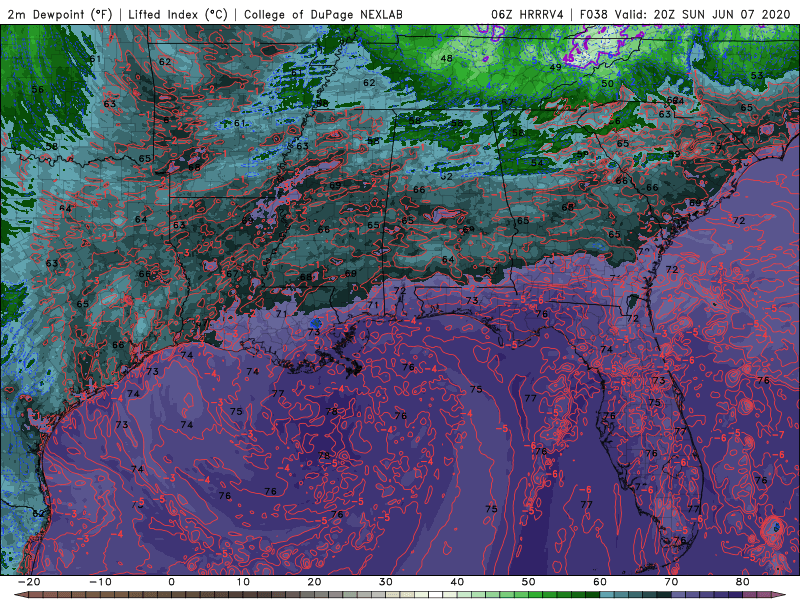Click the "Valid: 20Z SUN JUN 07 2020" text
This screenshot has height=600, width=800.
tap(702, 14)
